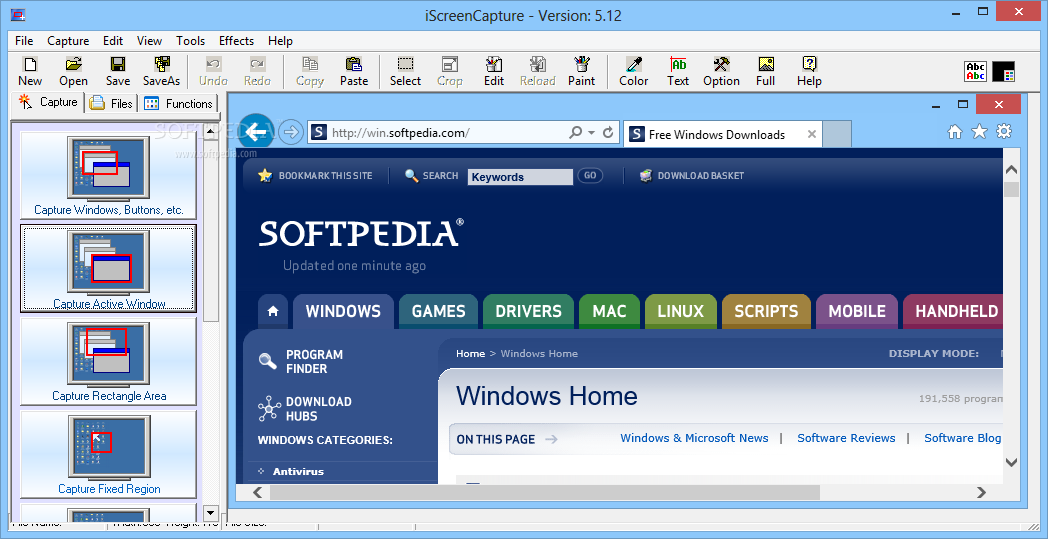Screen dimensions: 1048x539
Task: Click the browser address bar URL
Action: (400, 133)
